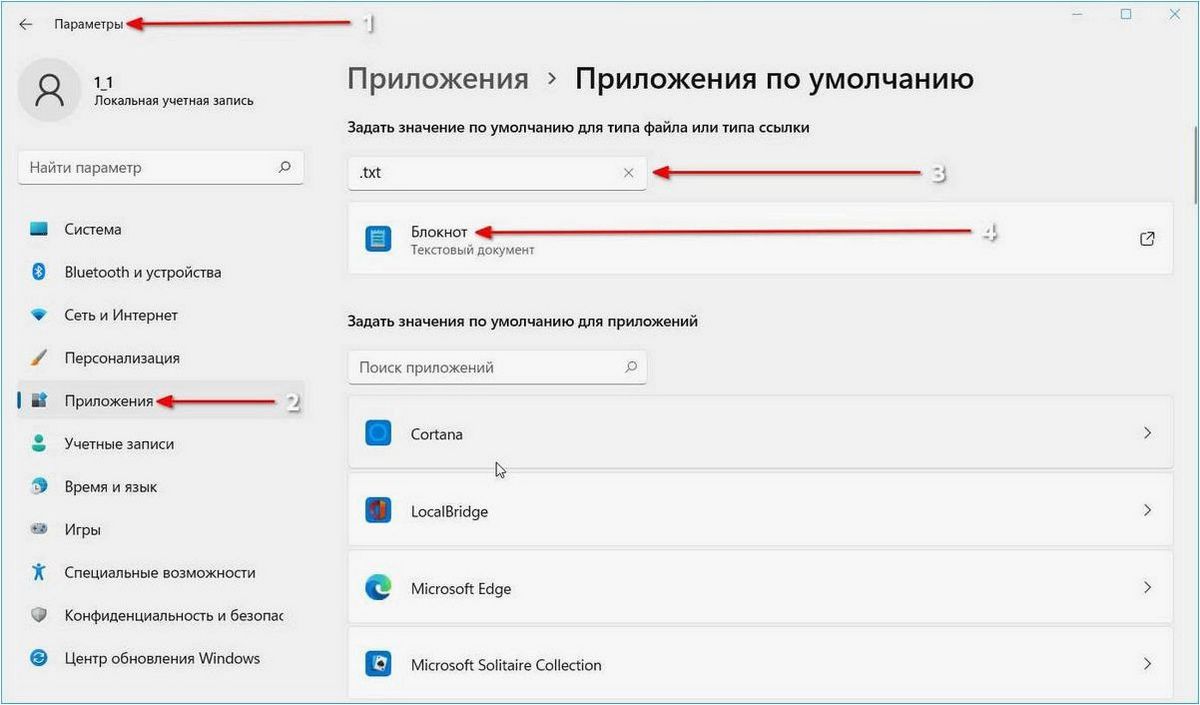
Task: Open Microsoft Solitaire Collection row
Action: click(x=760, y=664)
